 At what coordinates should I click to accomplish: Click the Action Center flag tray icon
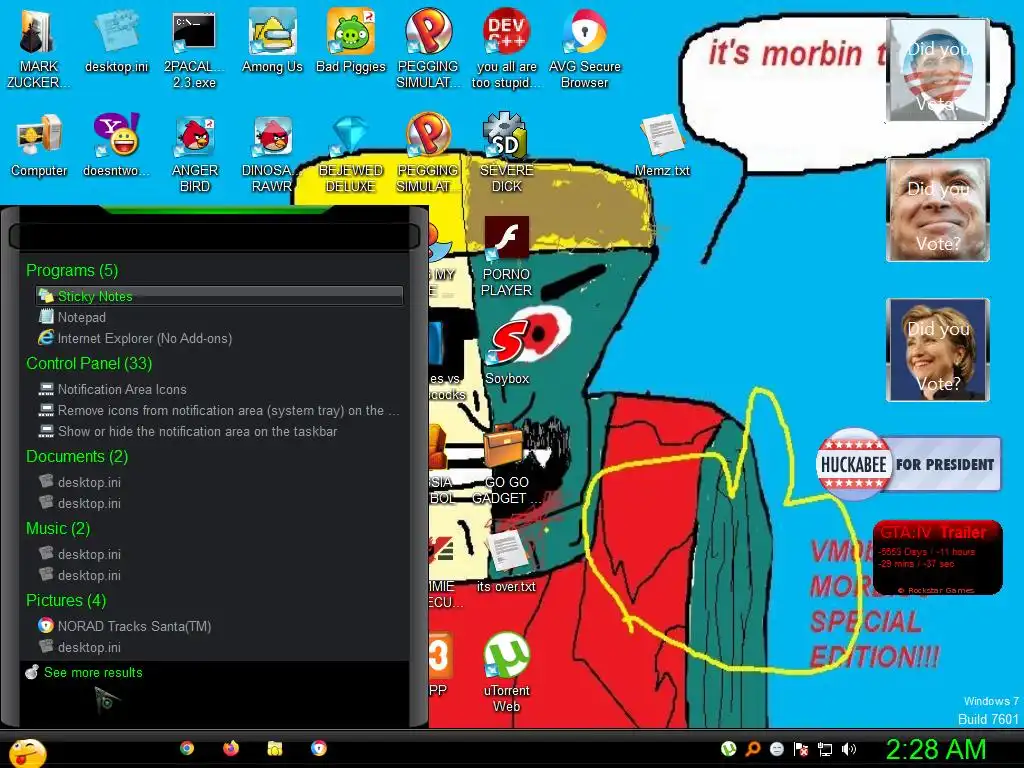[x=801, y=749]
